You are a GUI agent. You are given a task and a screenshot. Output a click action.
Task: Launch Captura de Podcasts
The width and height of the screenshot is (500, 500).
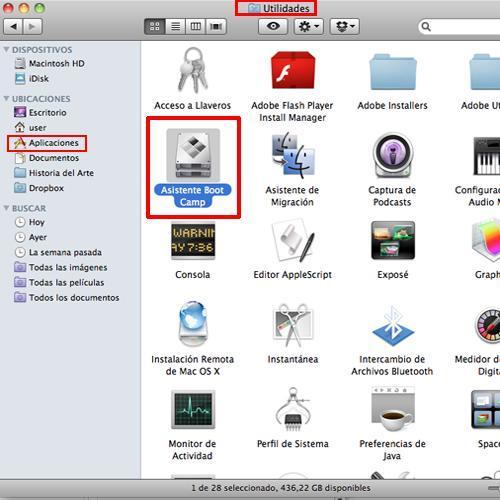pyautogui.click(x=393, y=155)
